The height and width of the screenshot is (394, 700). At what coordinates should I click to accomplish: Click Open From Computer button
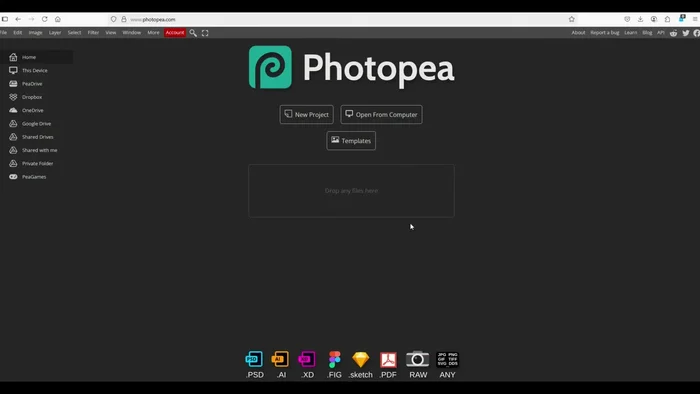coord(381,115)
